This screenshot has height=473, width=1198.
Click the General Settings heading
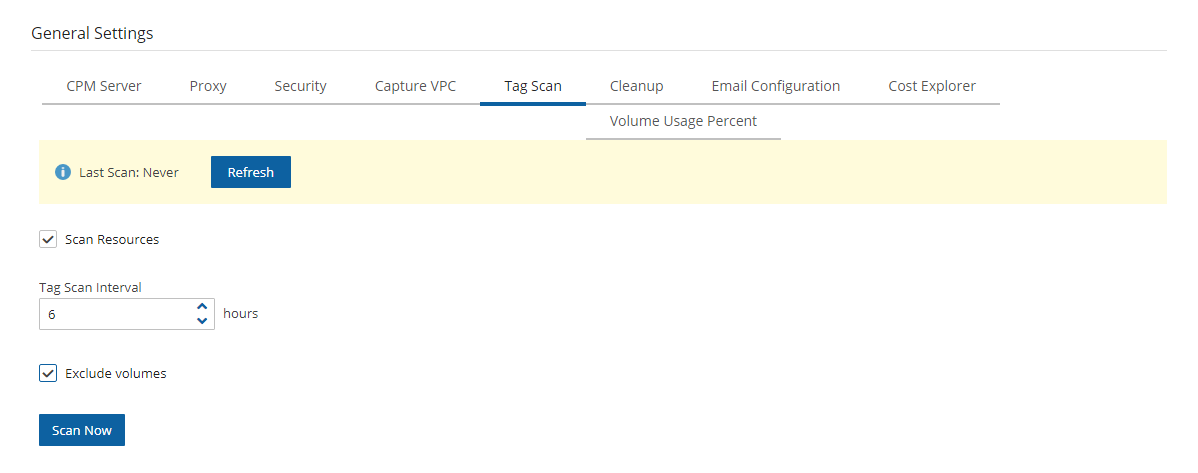pyautogui.click(x=92, y=33)
